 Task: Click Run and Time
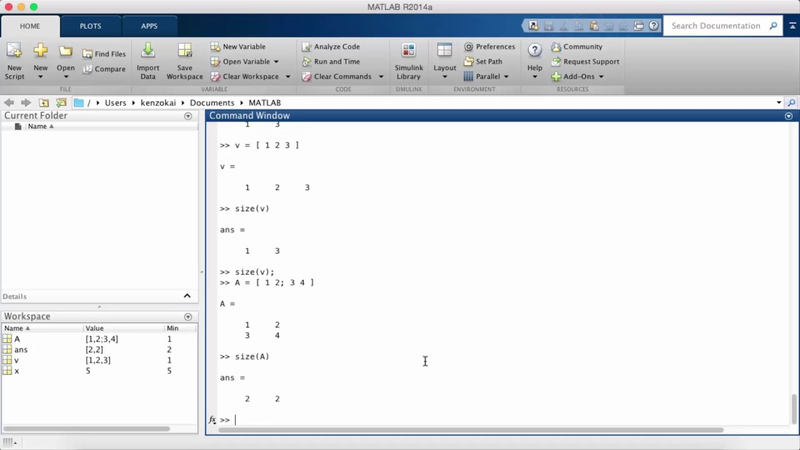(x=331, y=61)
